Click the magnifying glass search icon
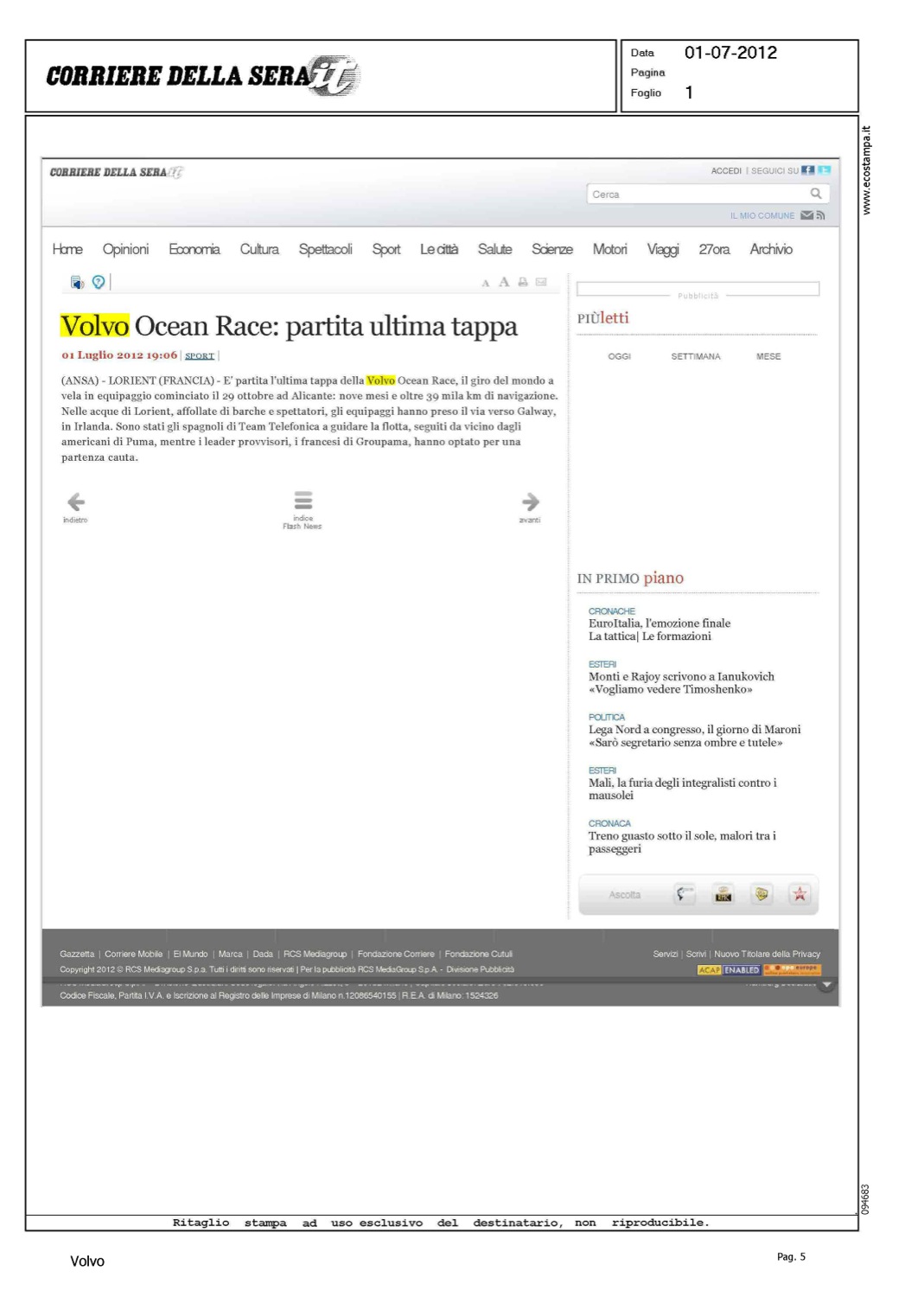 click(x=815, y=194)
